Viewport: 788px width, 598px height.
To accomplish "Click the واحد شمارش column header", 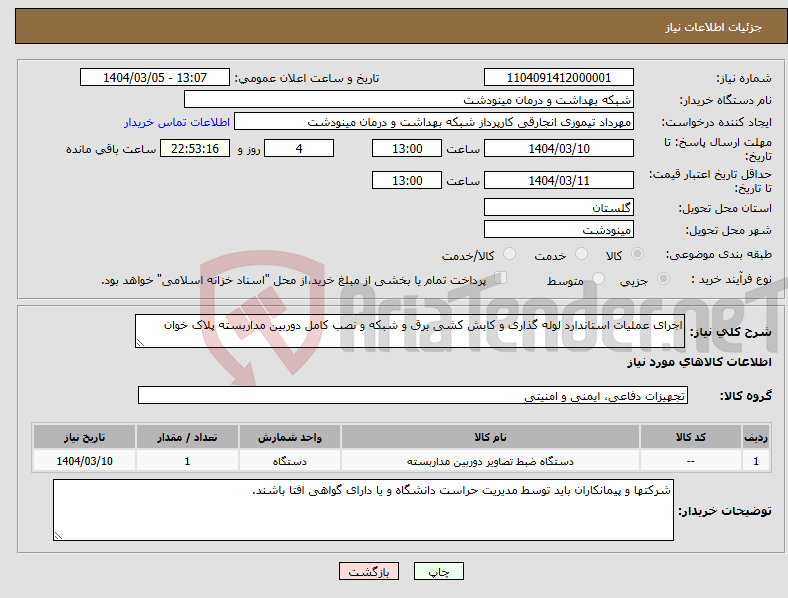I will (x=289, y=437).
